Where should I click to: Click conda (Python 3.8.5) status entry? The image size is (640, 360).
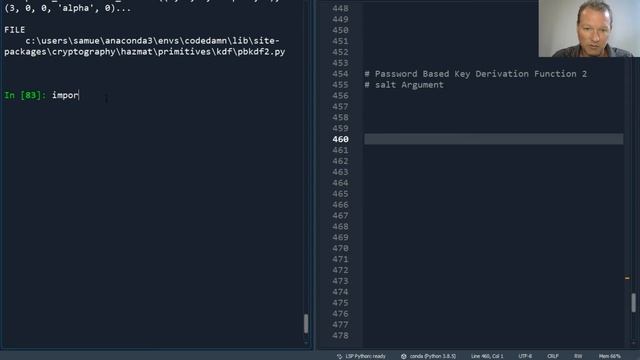tap(429, 356)
